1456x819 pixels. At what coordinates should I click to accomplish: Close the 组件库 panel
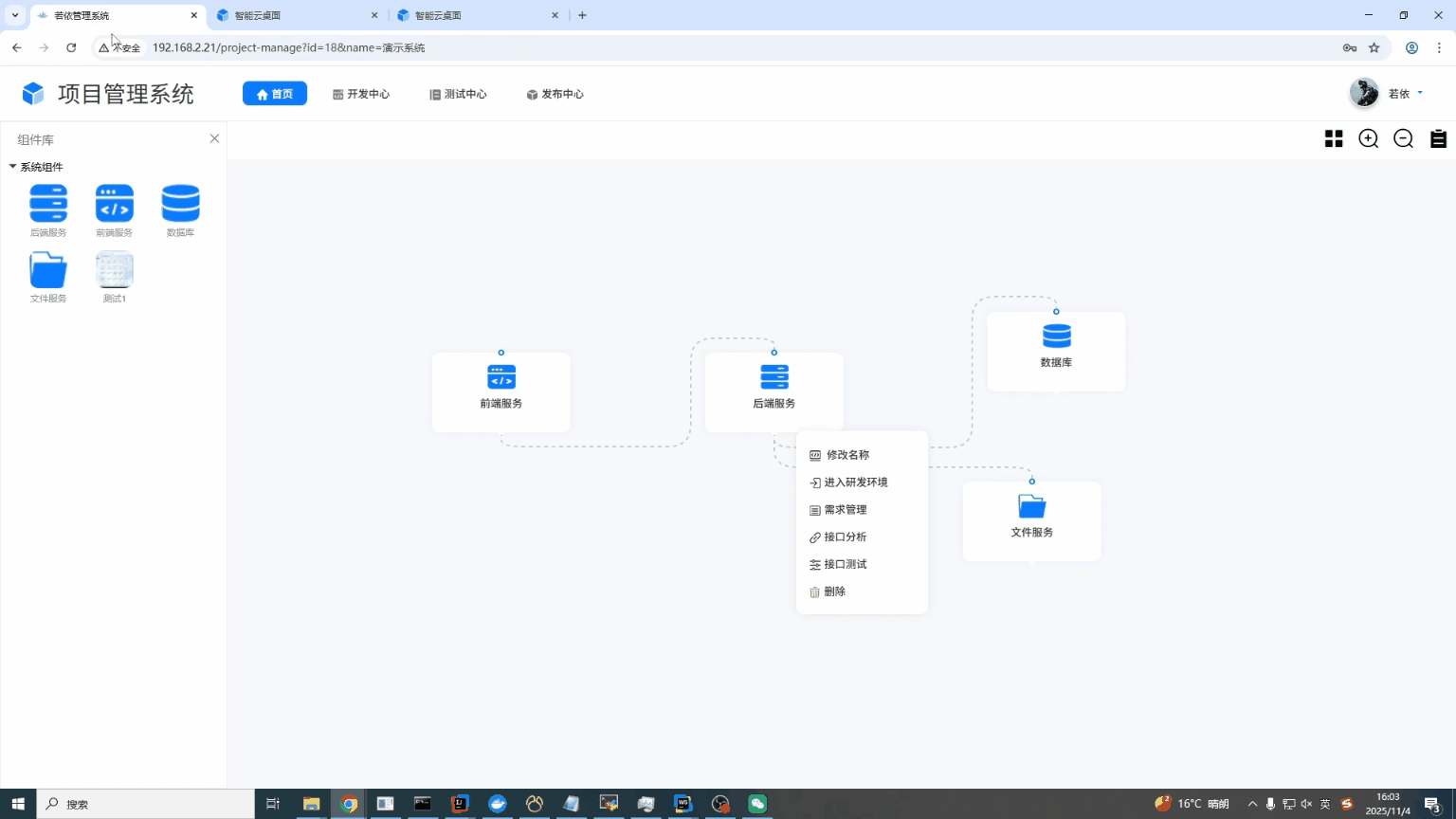coord(214,139)
